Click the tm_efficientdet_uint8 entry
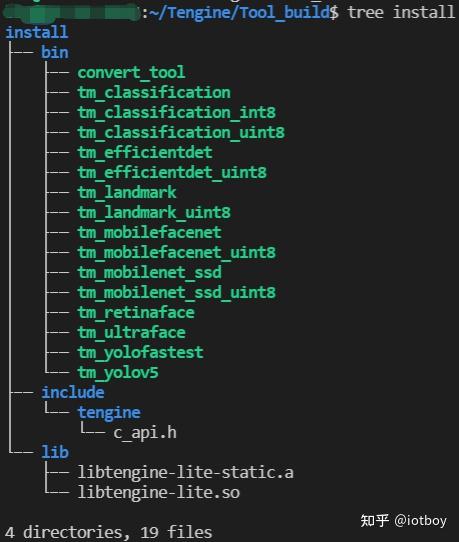Image resolution: width=459 pixels, height=542 pixels. [172, 173]
